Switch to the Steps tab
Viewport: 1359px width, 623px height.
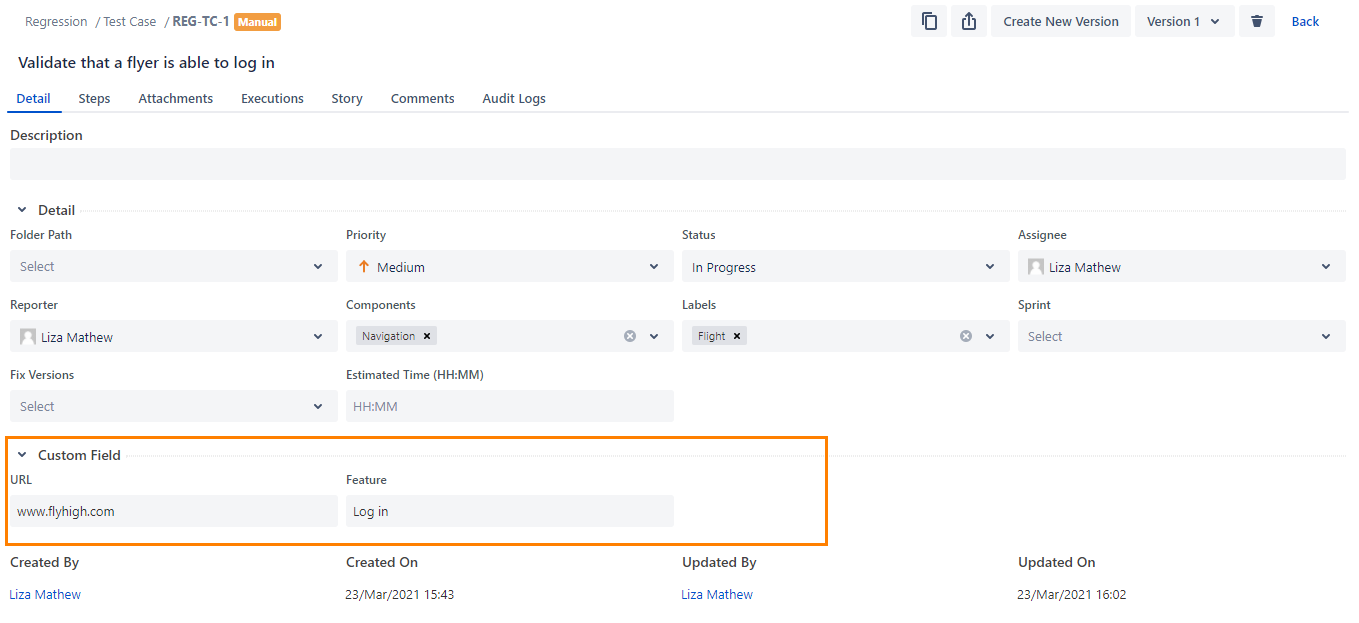pyautogui.click(x=94, y=98)
